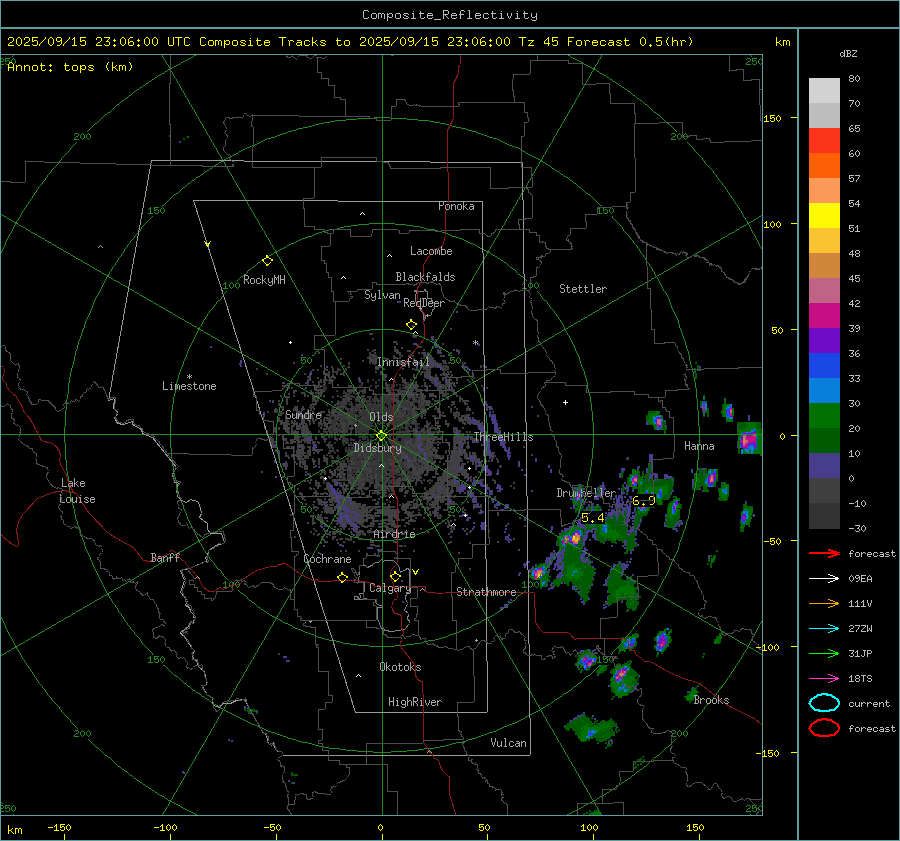Click the Strathmore town label
This screenshot has height=841, width=900.
(x=486, y=592)
